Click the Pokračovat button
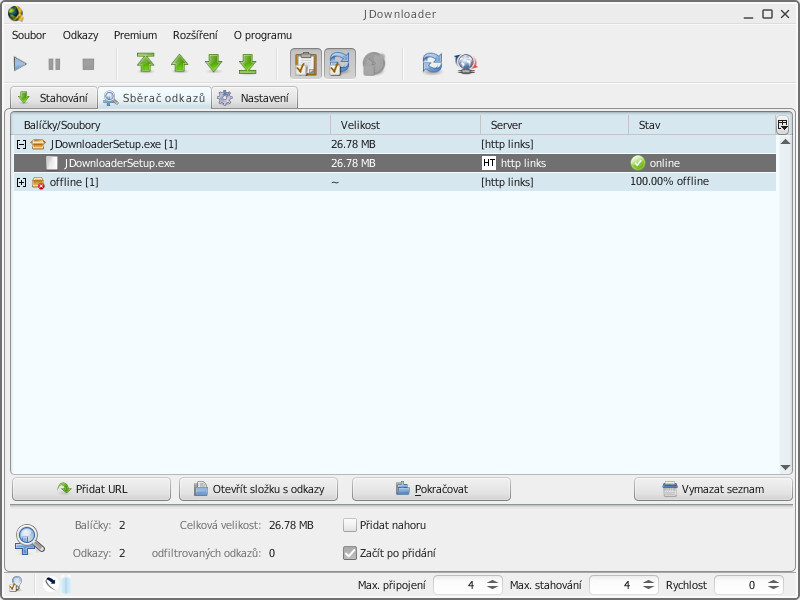The width and height of the screenshot is (800, 600). coord(431,489)
